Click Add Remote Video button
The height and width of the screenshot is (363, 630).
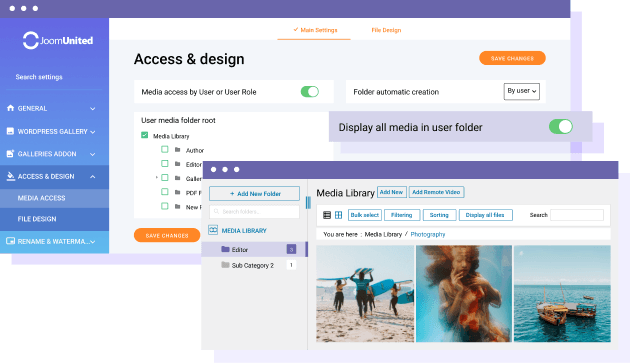[x=436, y=192]
